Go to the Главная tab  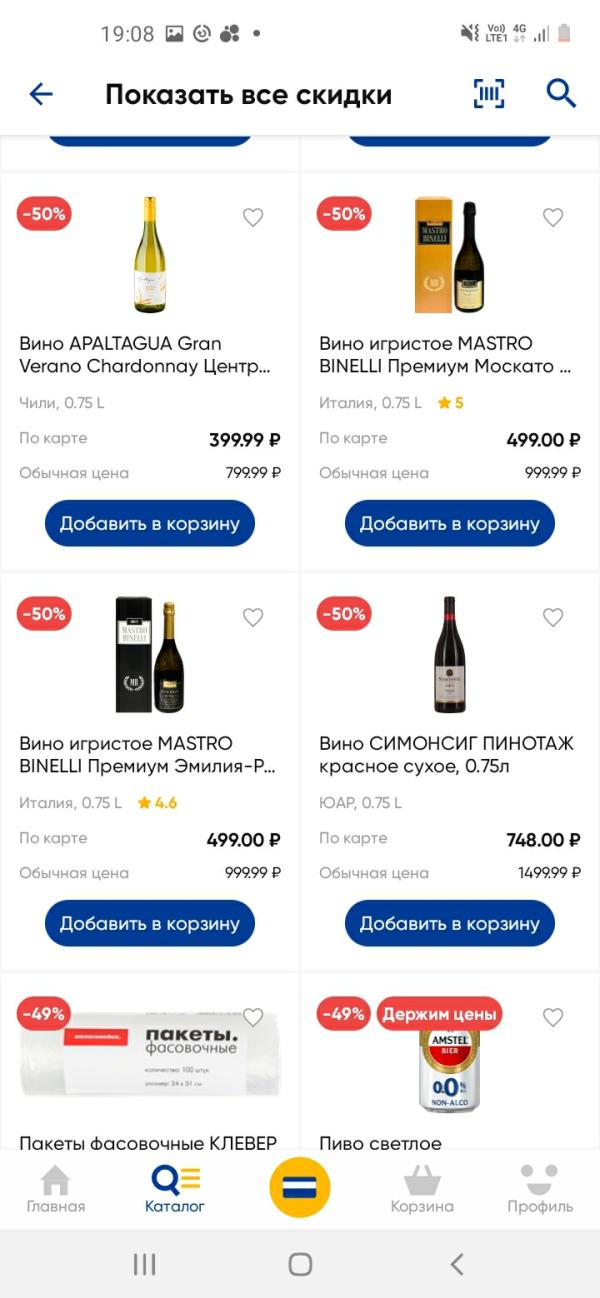(x=56, y=1189)
